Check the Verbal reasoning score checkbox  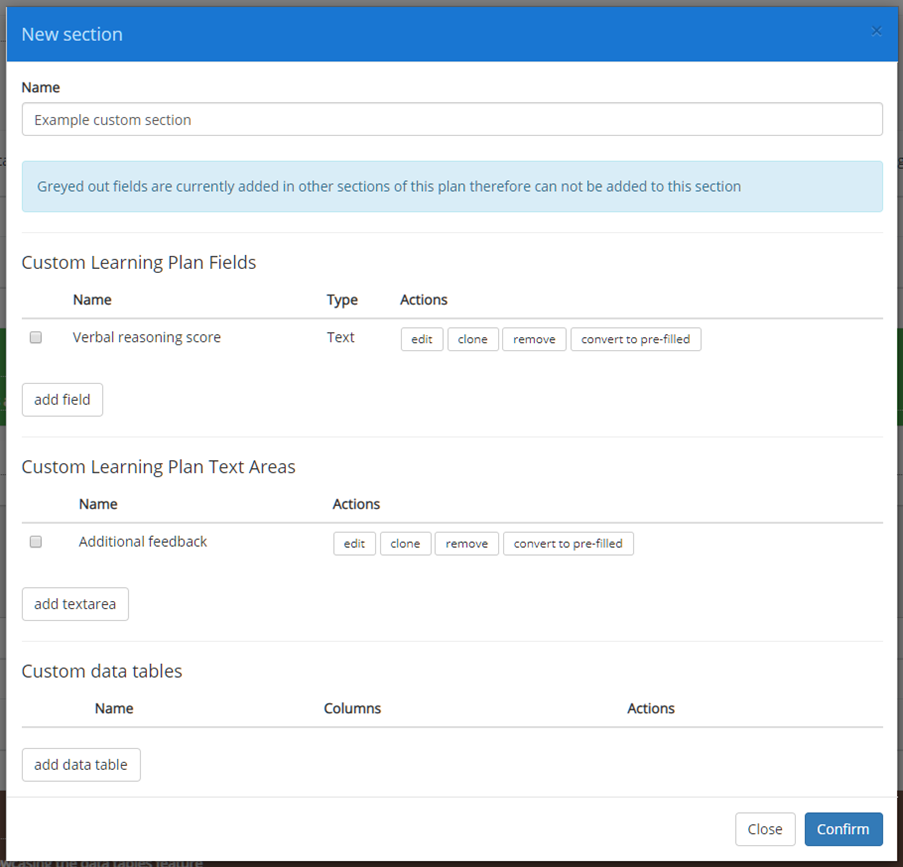coord(35,337)
